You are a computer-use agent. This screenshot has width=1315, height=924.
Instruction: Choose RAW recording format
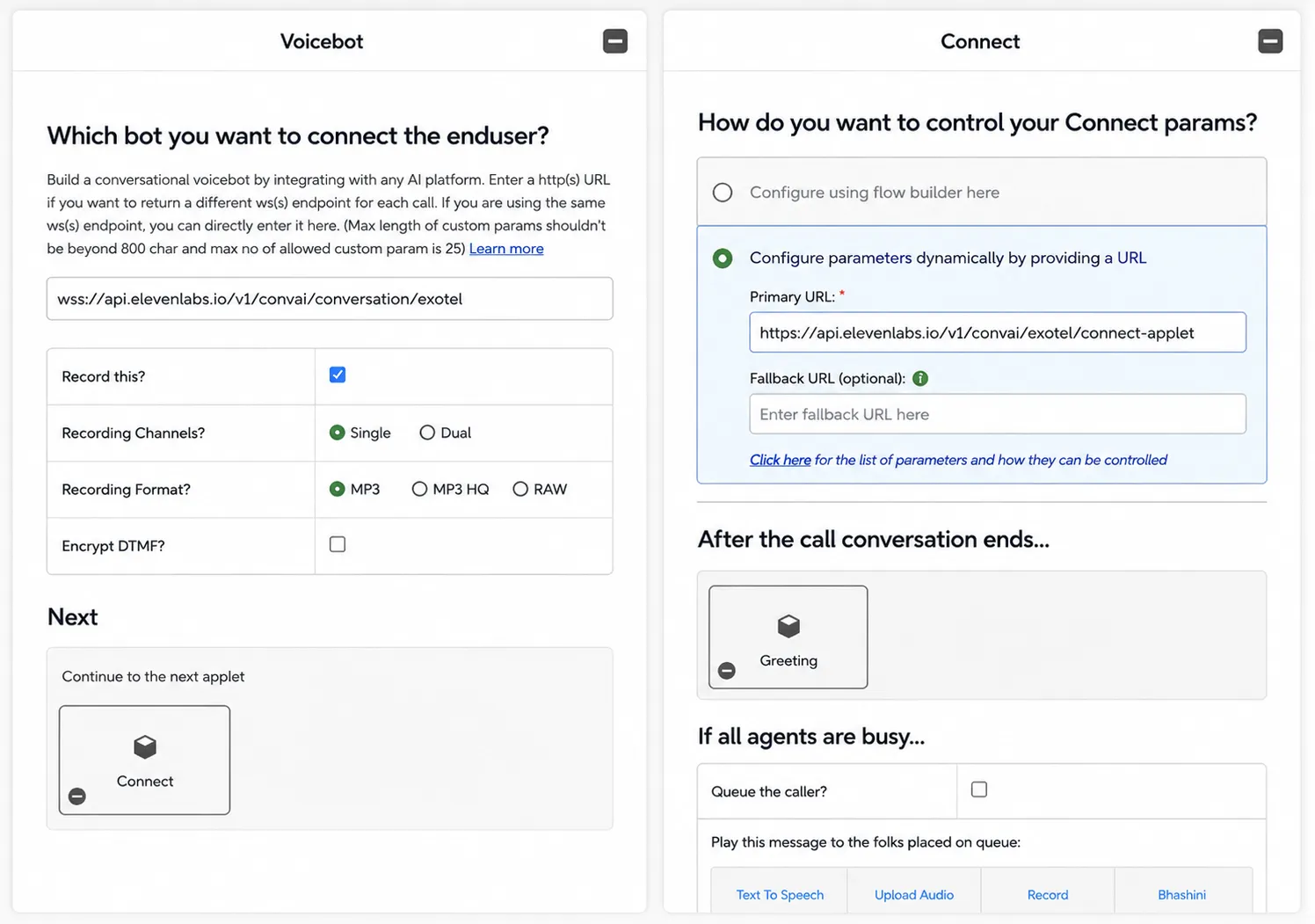point(520,489)
